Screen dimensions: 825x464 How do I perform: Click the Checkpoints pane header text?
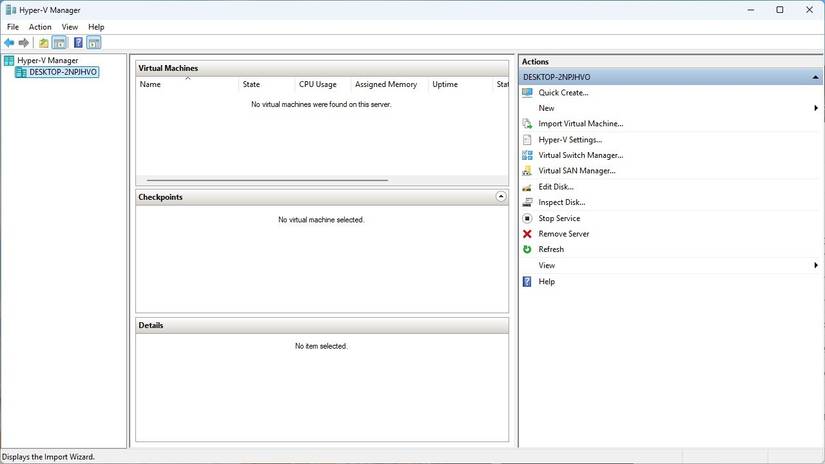(x=160, y=197)
